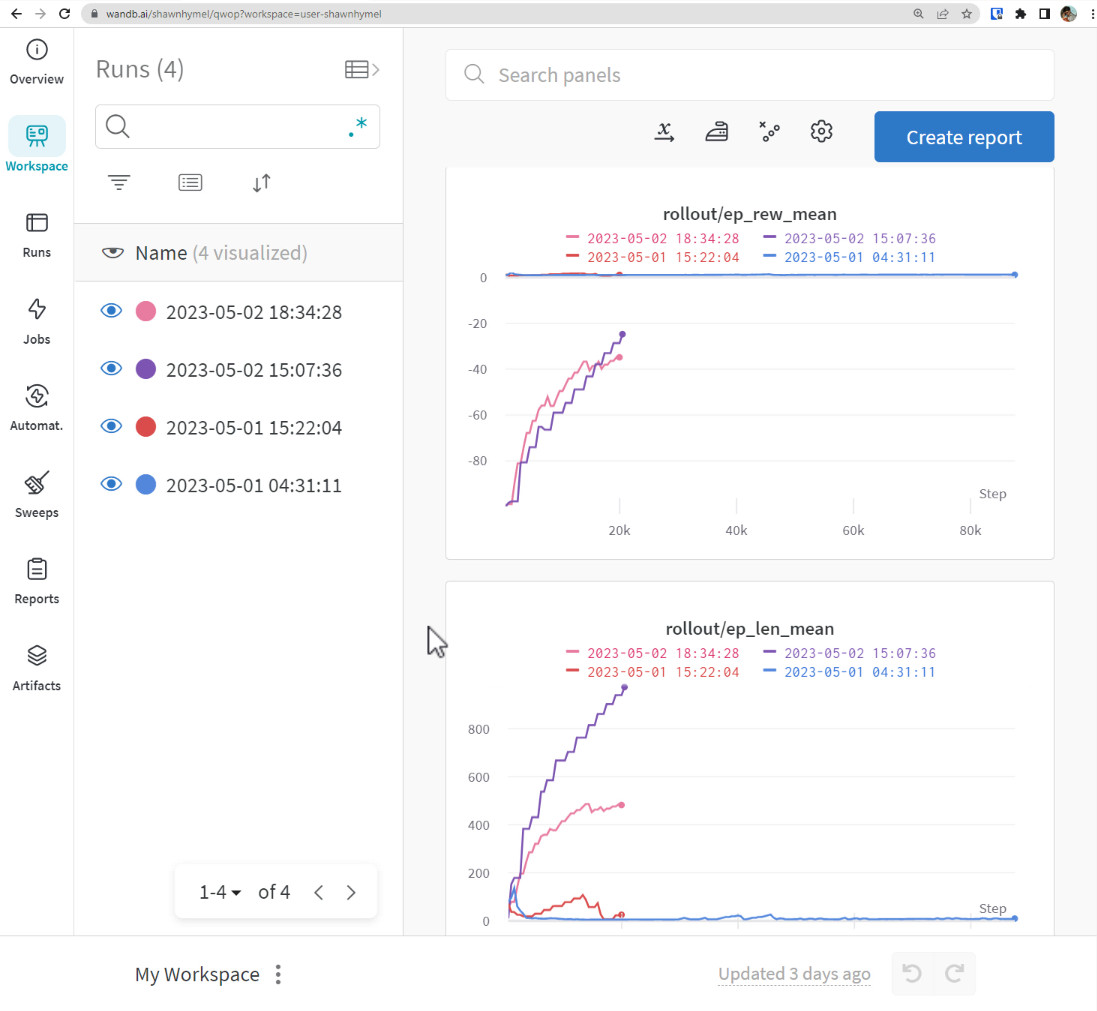Open panel settings gear icon
The width and height of the screenshot is (1097, 1011).
click(x=821, y=132)
